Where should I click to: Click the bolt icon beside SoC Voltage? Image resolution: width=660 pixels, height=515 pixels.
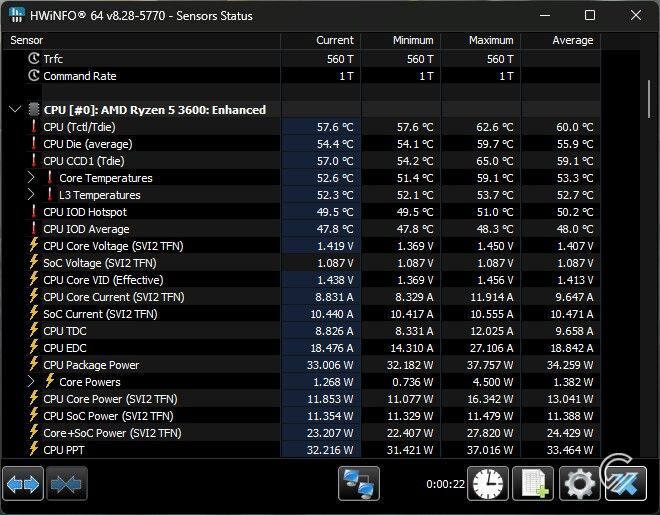pyautogui.click(x=34, y=263)
